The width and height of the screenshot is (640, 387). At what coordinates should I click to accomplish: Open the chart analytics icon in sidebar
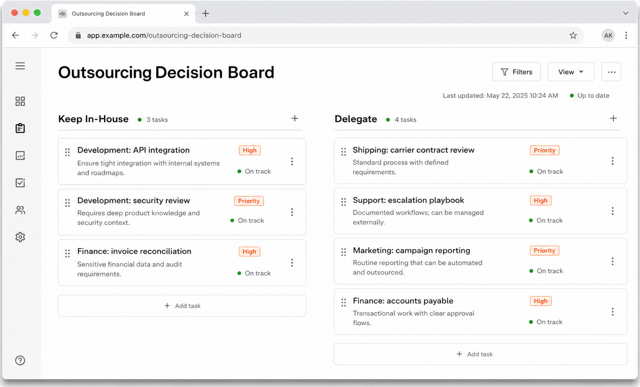click(20, 156)
